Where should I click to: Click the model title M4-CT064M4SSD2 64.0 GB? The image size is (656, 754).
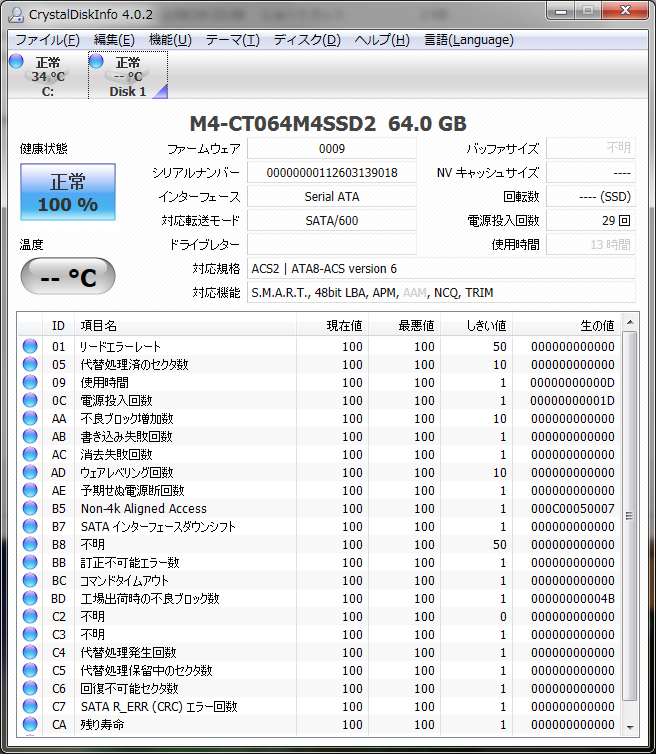click(328, 124)
